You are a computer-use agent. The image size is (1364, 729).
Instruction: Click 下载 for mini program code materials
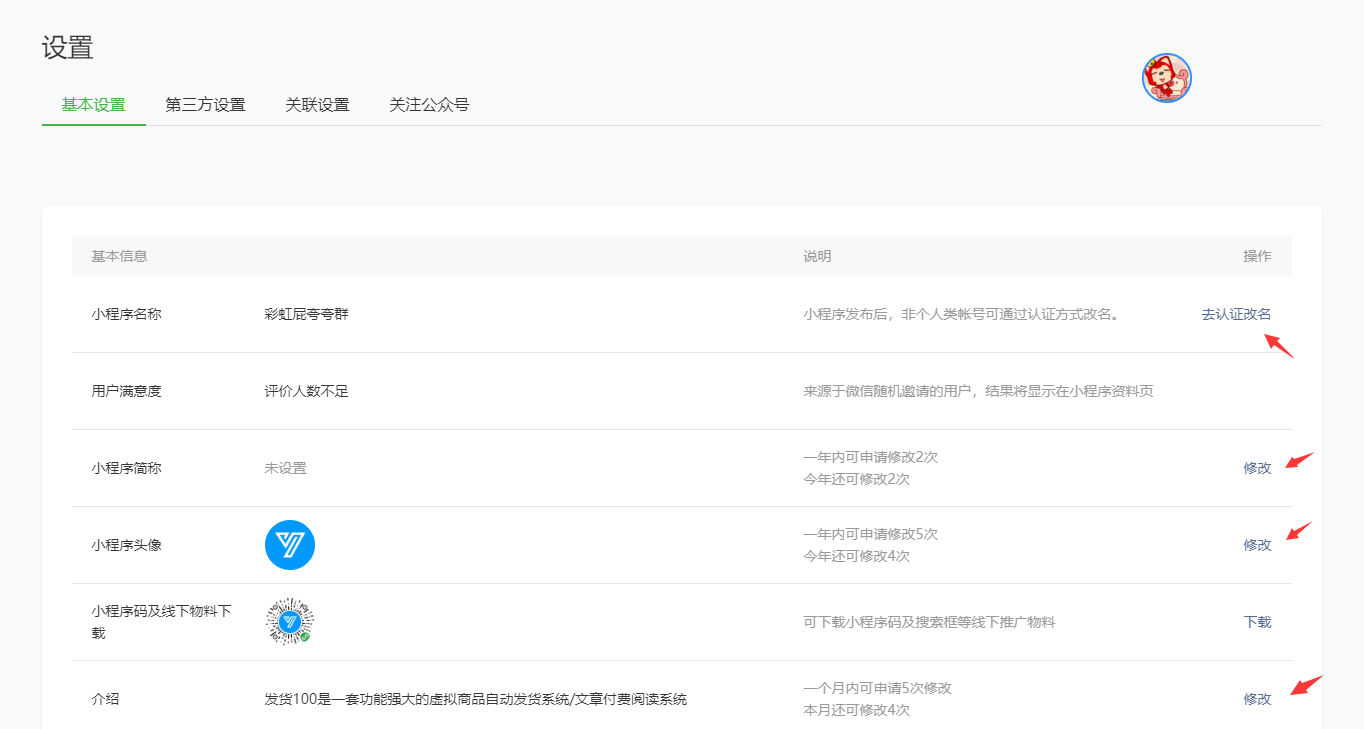click(x=1257, y=622)
